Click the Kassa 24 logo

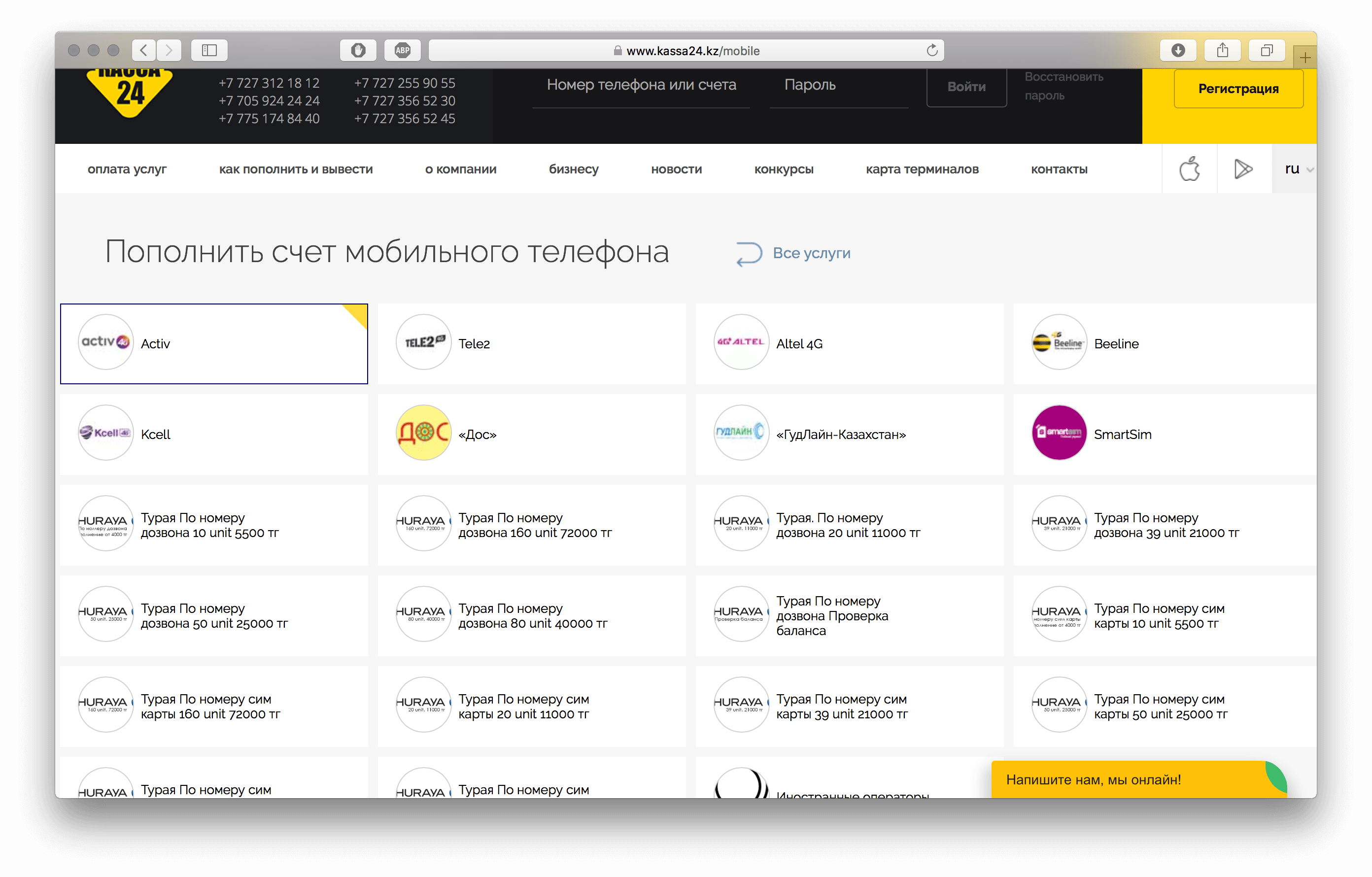[130, 94]
